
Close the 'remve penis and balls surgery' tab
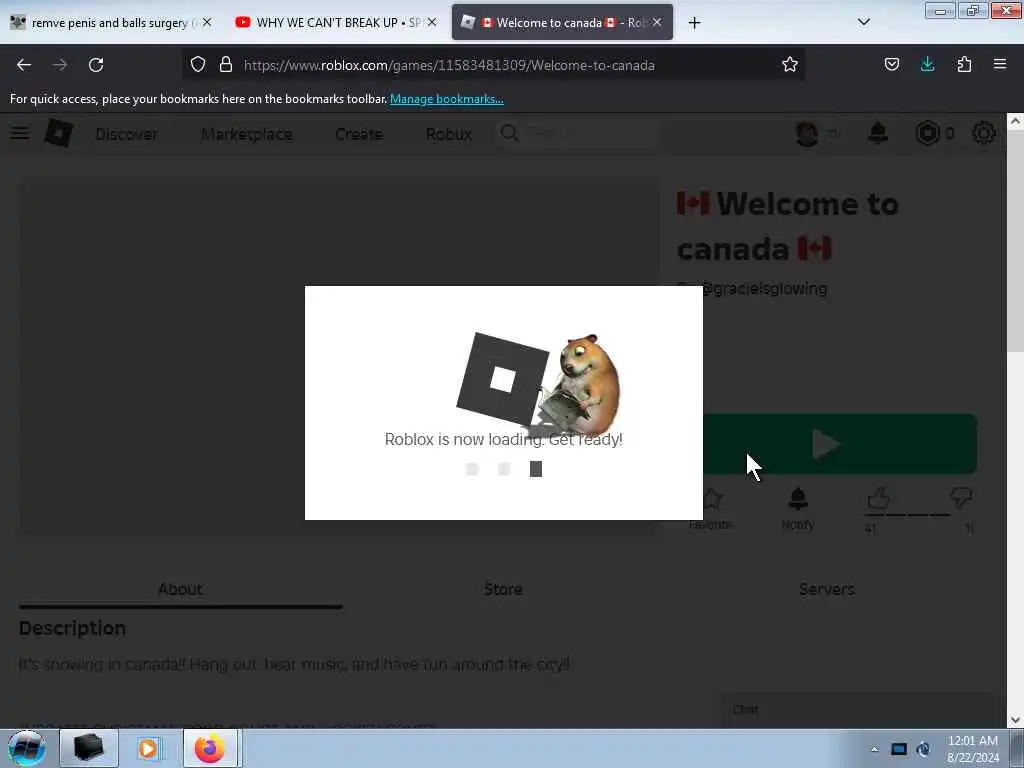(207, 23)
